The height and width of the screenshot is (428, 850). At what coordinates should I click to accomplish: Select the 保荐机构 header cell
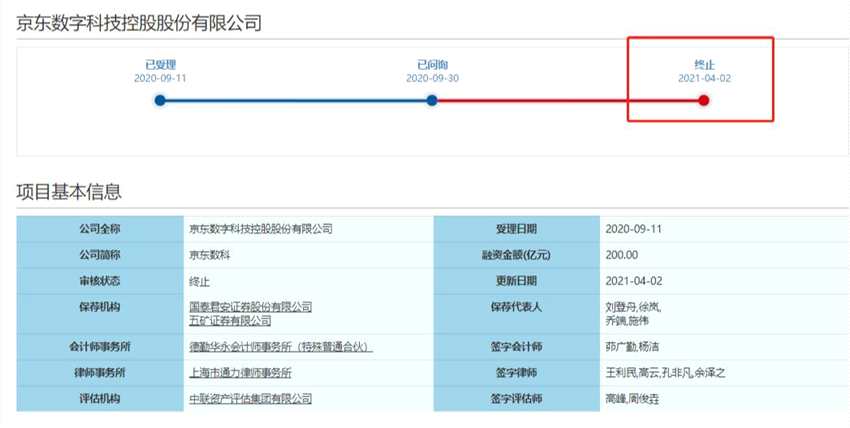tap(100, 314)
